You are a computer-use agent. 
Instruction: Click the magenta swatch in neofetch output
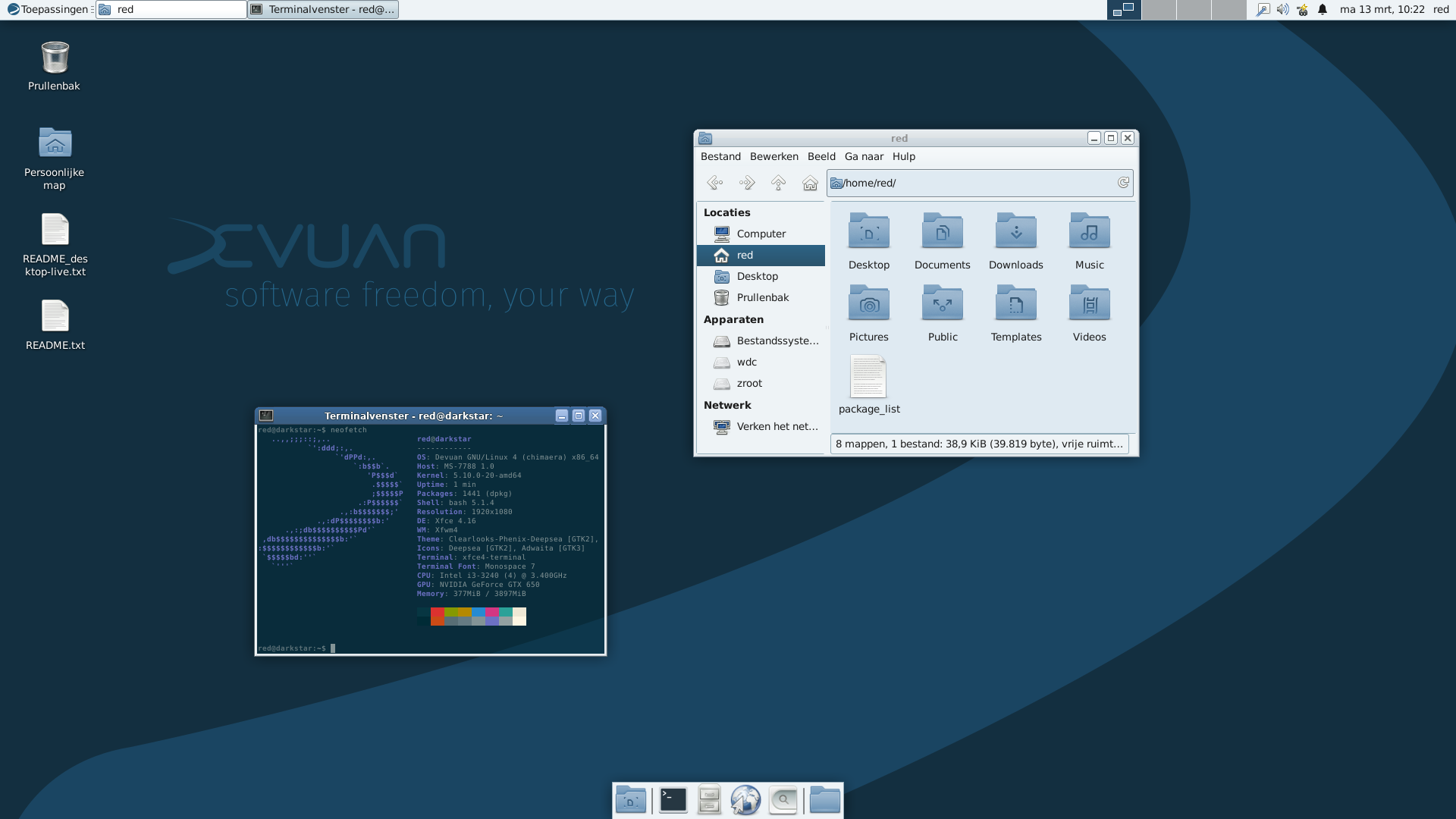click(x=492, y=612)
